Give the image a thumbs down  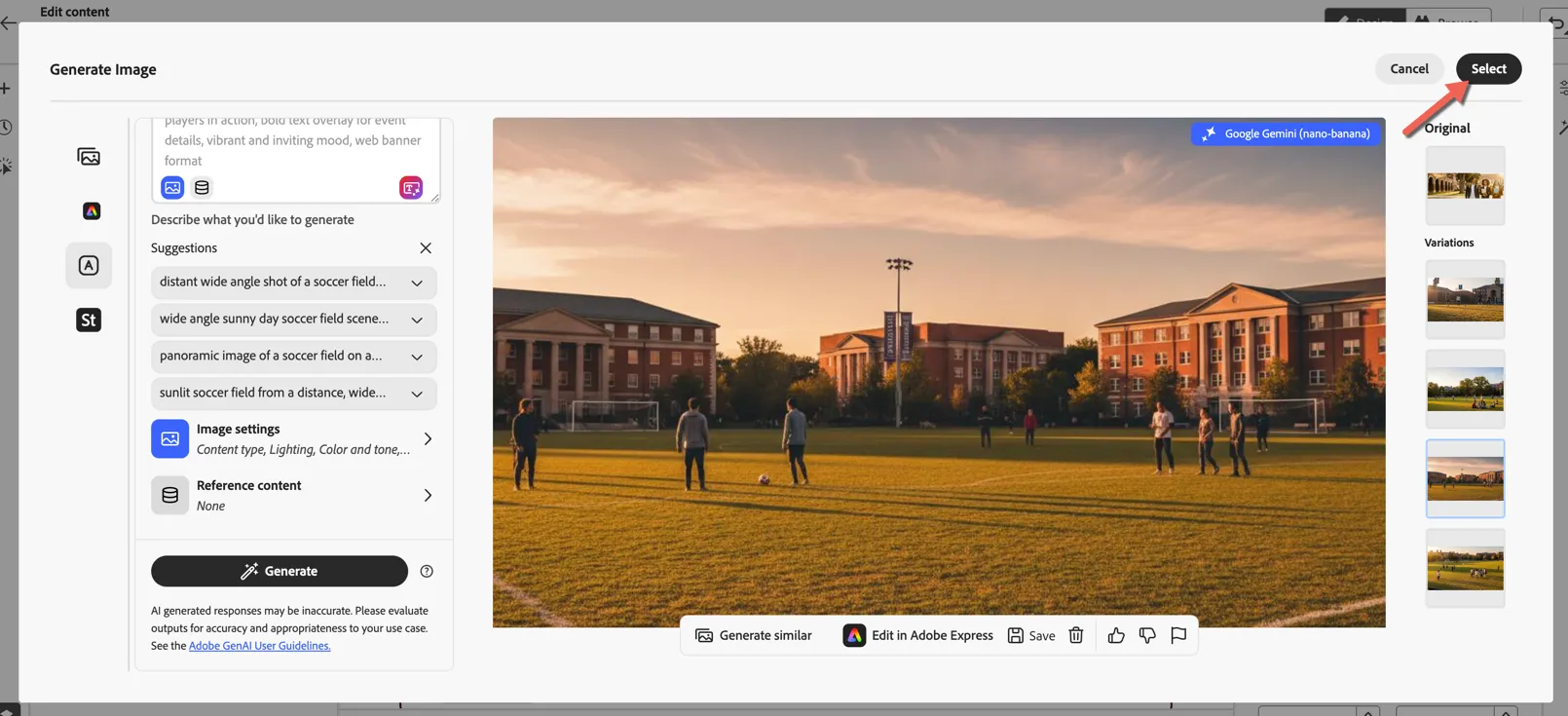tap(1147, 635)
